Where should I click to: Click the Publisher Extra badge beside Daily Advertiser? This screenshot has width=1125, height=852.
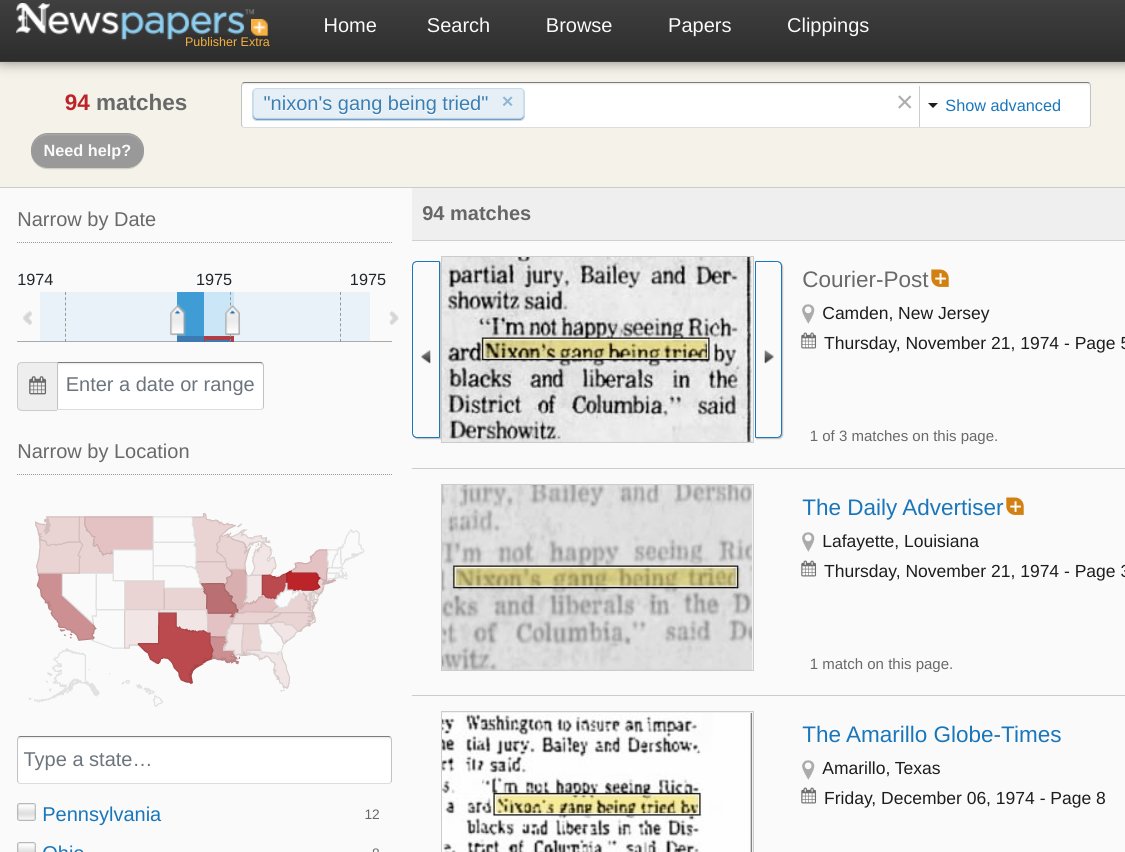click(x=1015, y=506)
